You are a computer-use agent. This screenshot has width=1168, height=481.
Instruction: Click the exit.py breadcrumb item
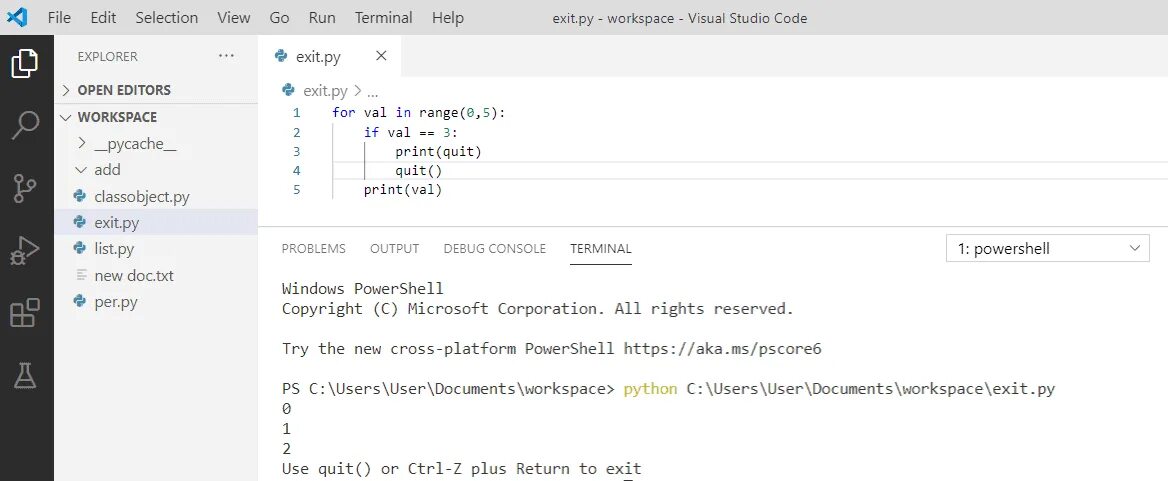click(324, 90)
